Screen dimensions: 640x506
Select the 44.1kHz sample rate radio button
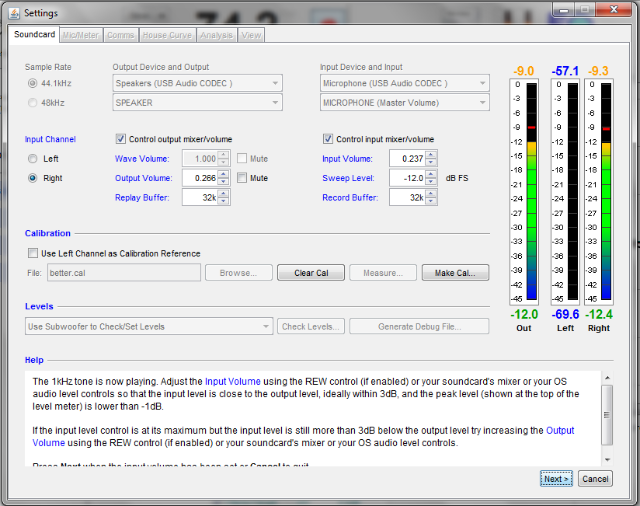[x=33, y=83]
